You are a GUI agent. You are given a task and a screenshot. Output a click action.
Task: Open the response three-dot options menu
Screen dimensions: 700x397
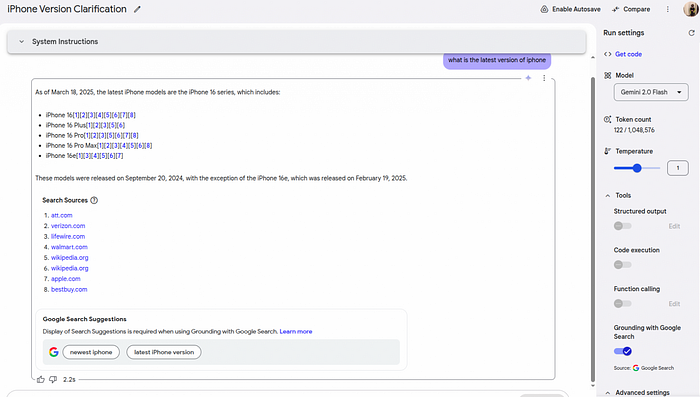[x=544, y=78]
